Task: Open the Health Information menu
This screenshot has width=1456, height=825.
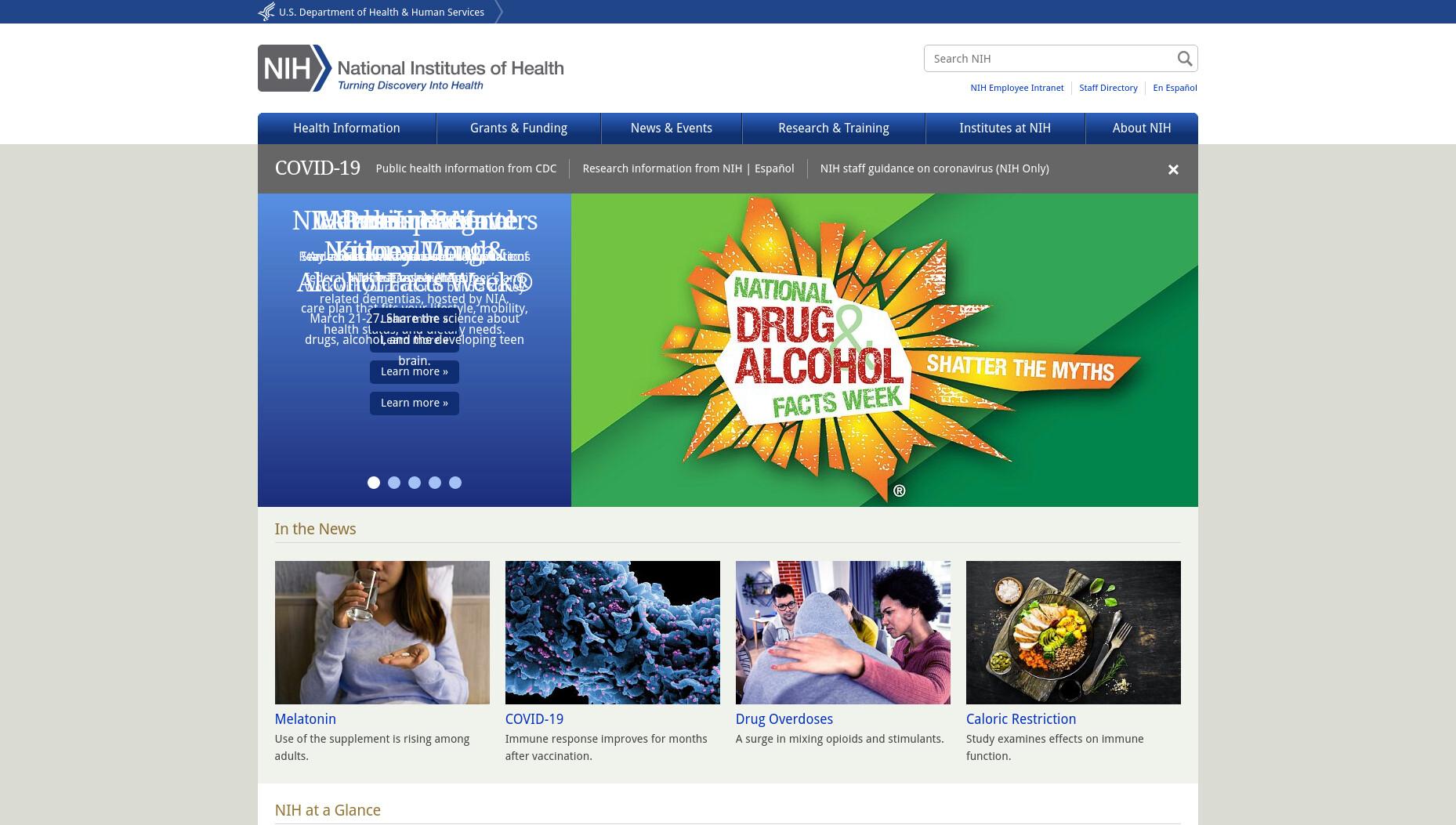Action: coord(346,128)
